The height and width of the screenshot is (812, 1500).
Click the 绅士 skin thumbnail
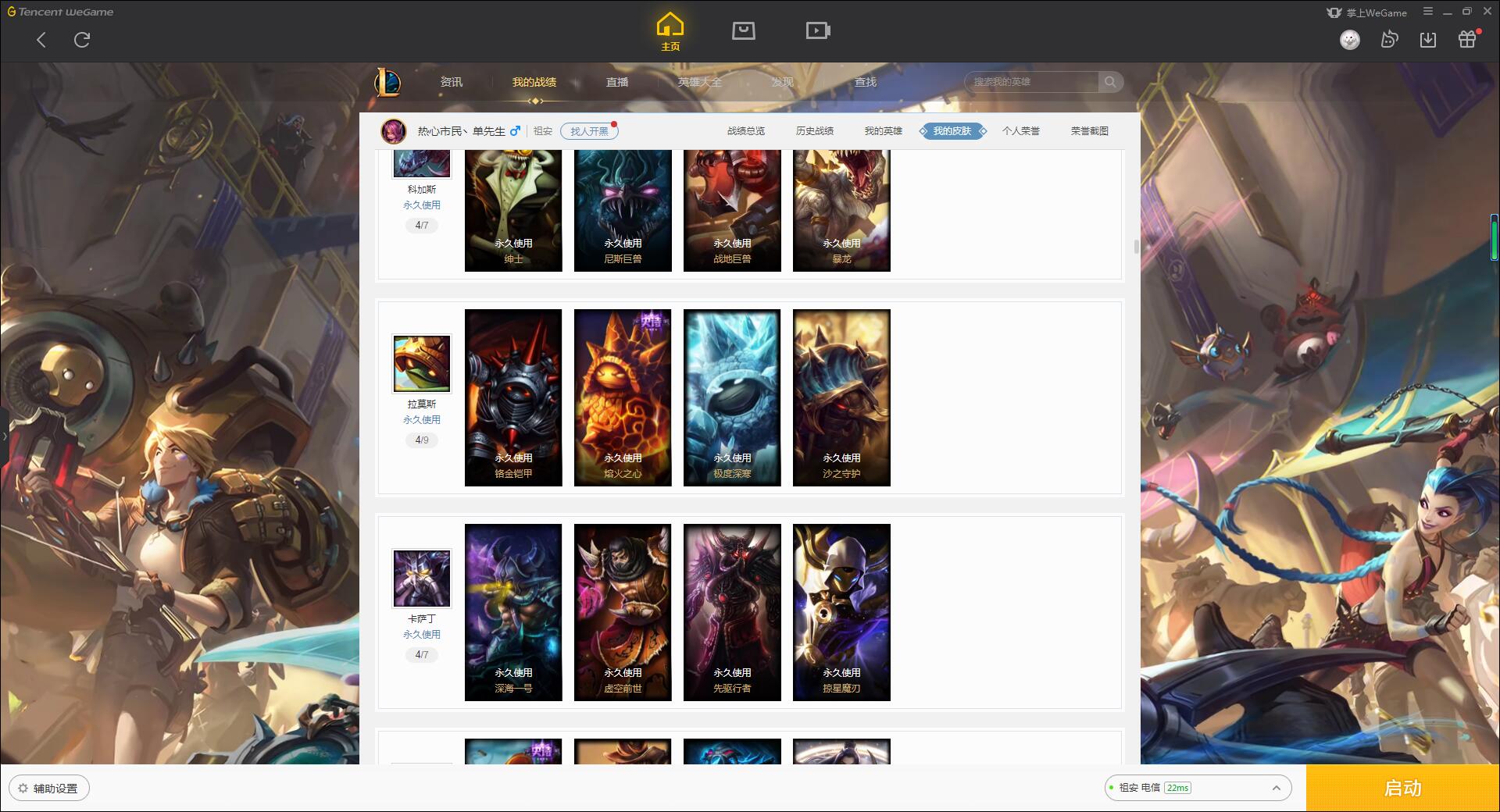[513, 211]
